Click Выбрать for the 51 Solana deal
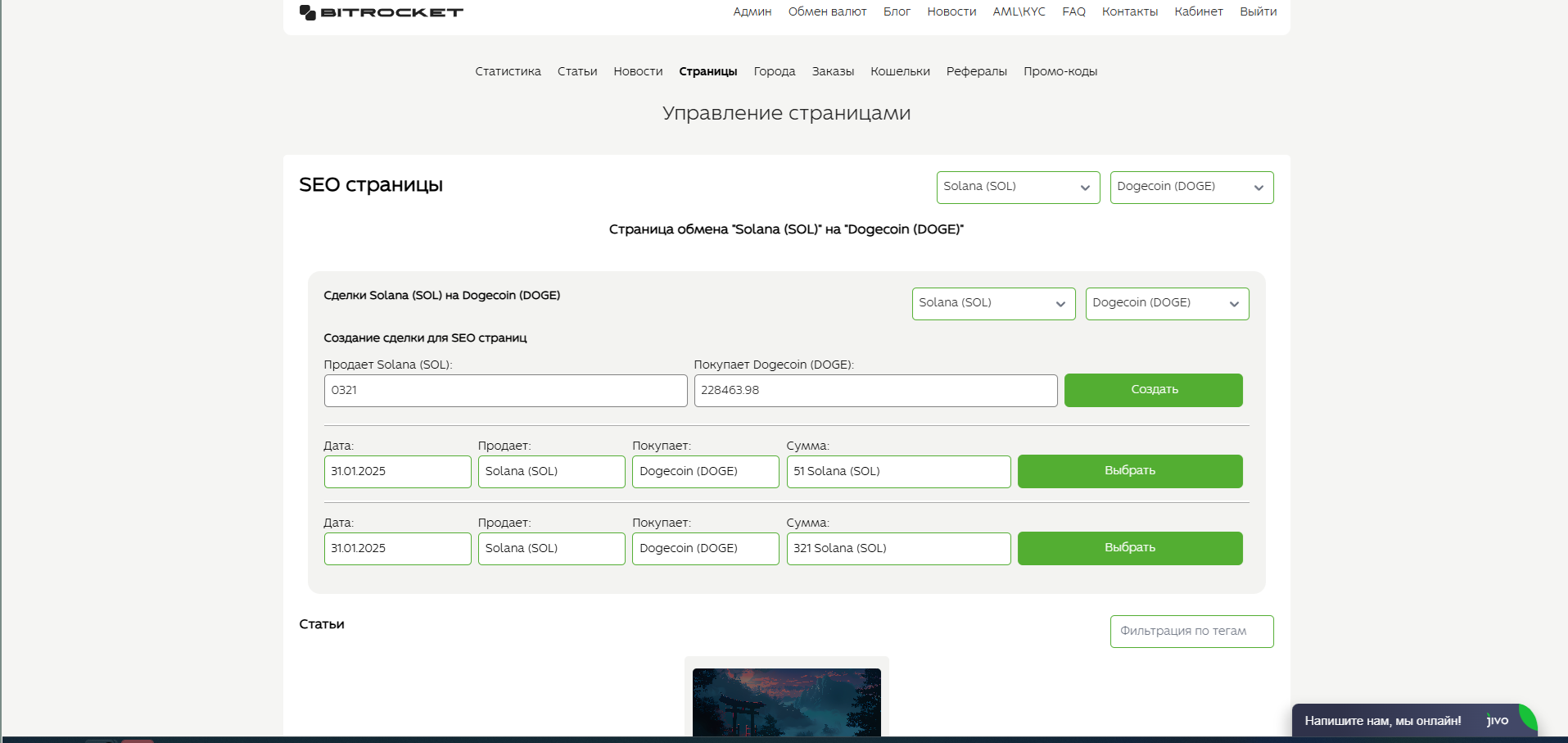Image resolution: width=1568 pixels, height=743 pixels. [x=1130, y=471]
